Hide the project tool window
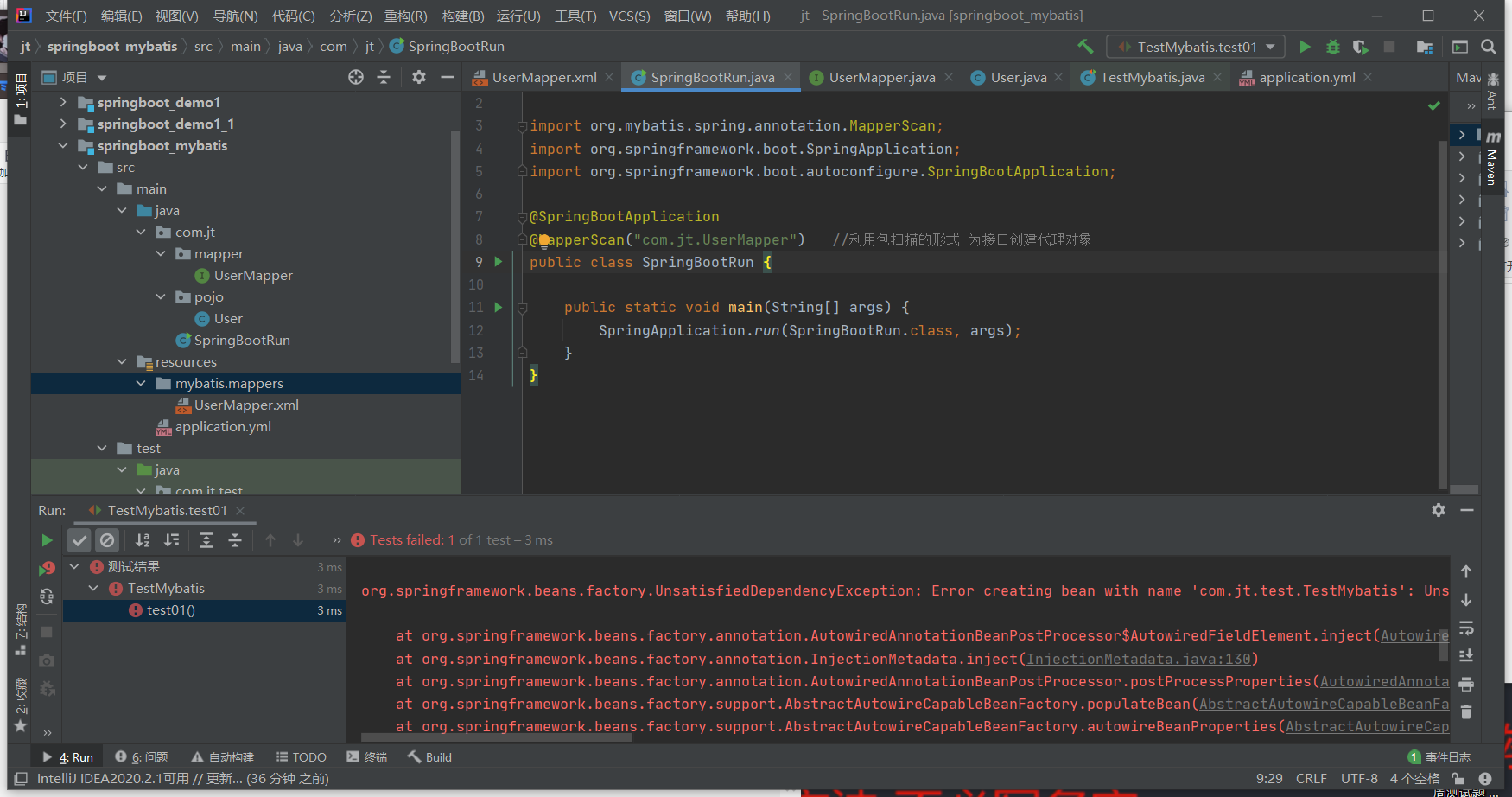 pos(447,78)
